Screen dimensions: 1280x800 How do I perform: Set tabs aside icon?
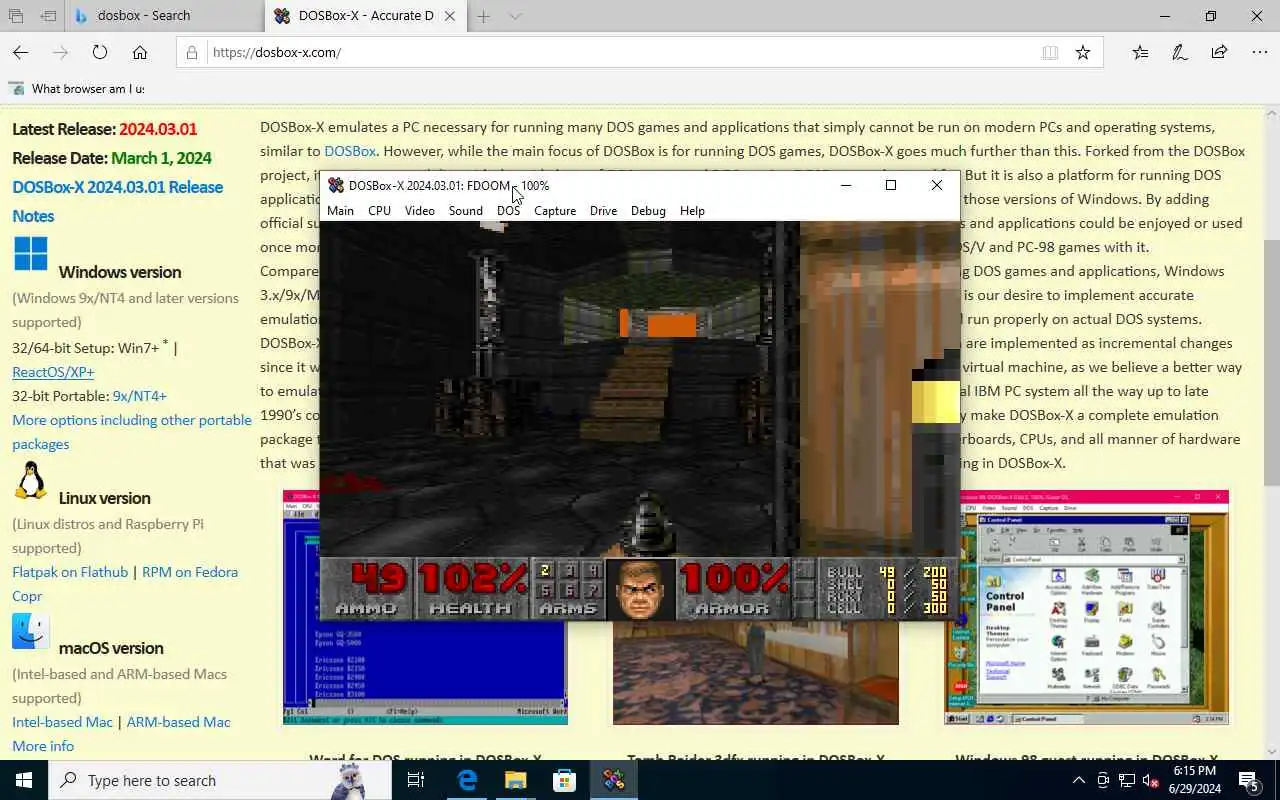point(48,16)
